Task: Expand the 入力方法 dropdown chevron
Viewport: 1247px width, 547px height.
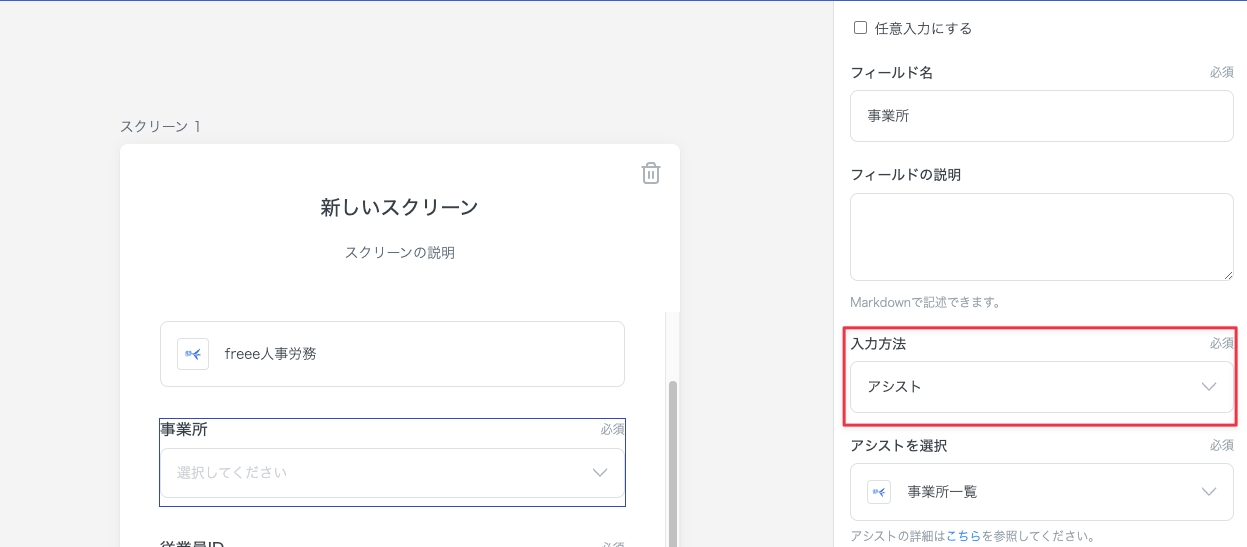Action: [1208, 387]
